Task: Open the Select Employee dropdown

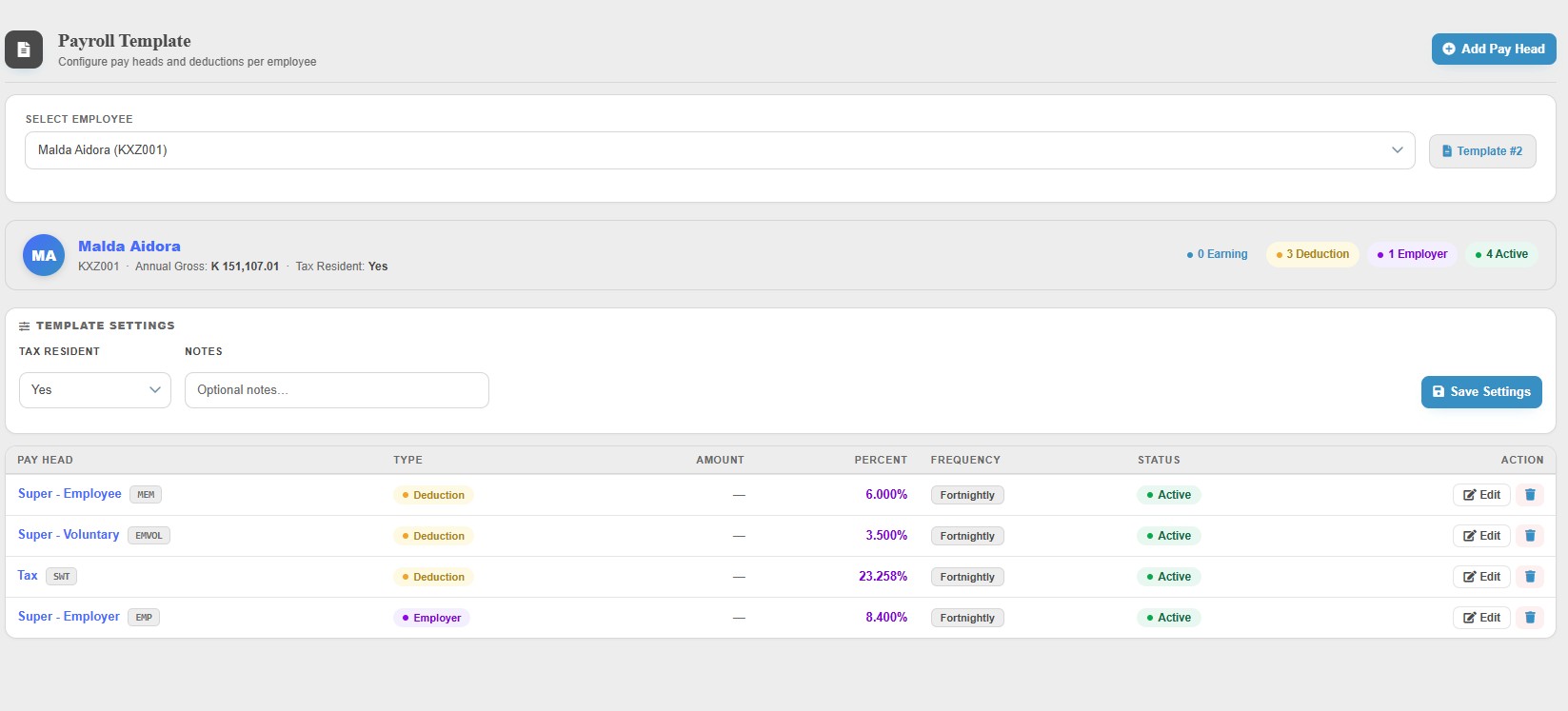Action: click(x=721, y=150)
